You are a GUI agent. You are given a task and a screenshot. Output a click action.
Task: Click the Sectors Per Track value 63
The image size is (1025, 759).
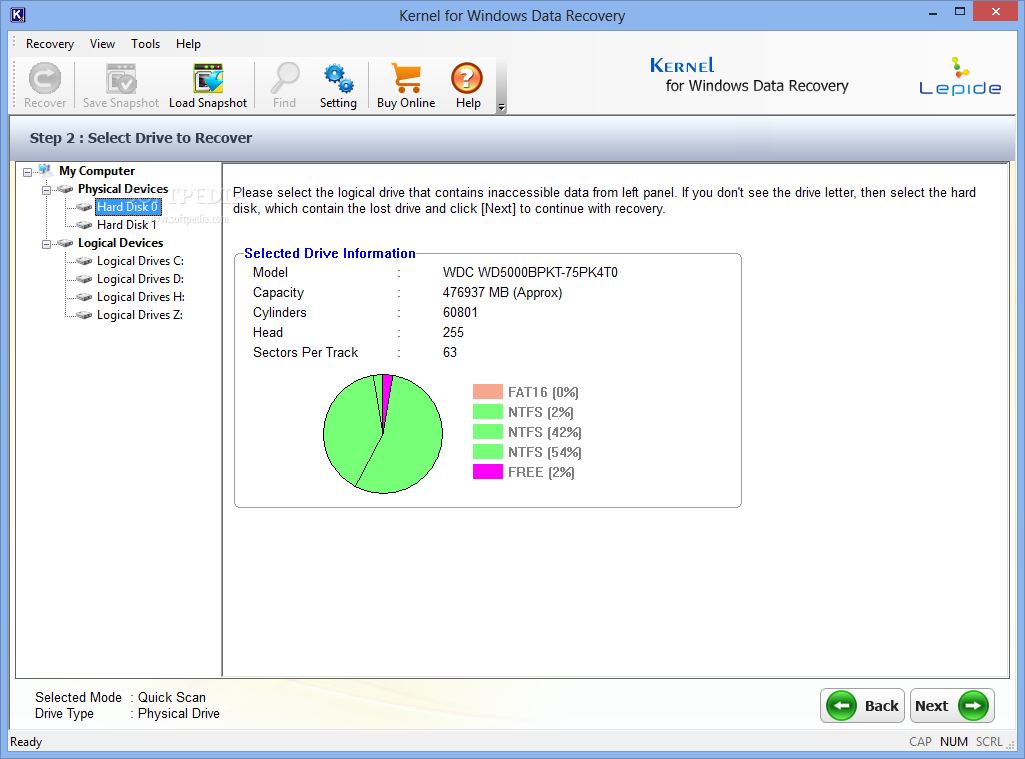[x=450, y=353]
